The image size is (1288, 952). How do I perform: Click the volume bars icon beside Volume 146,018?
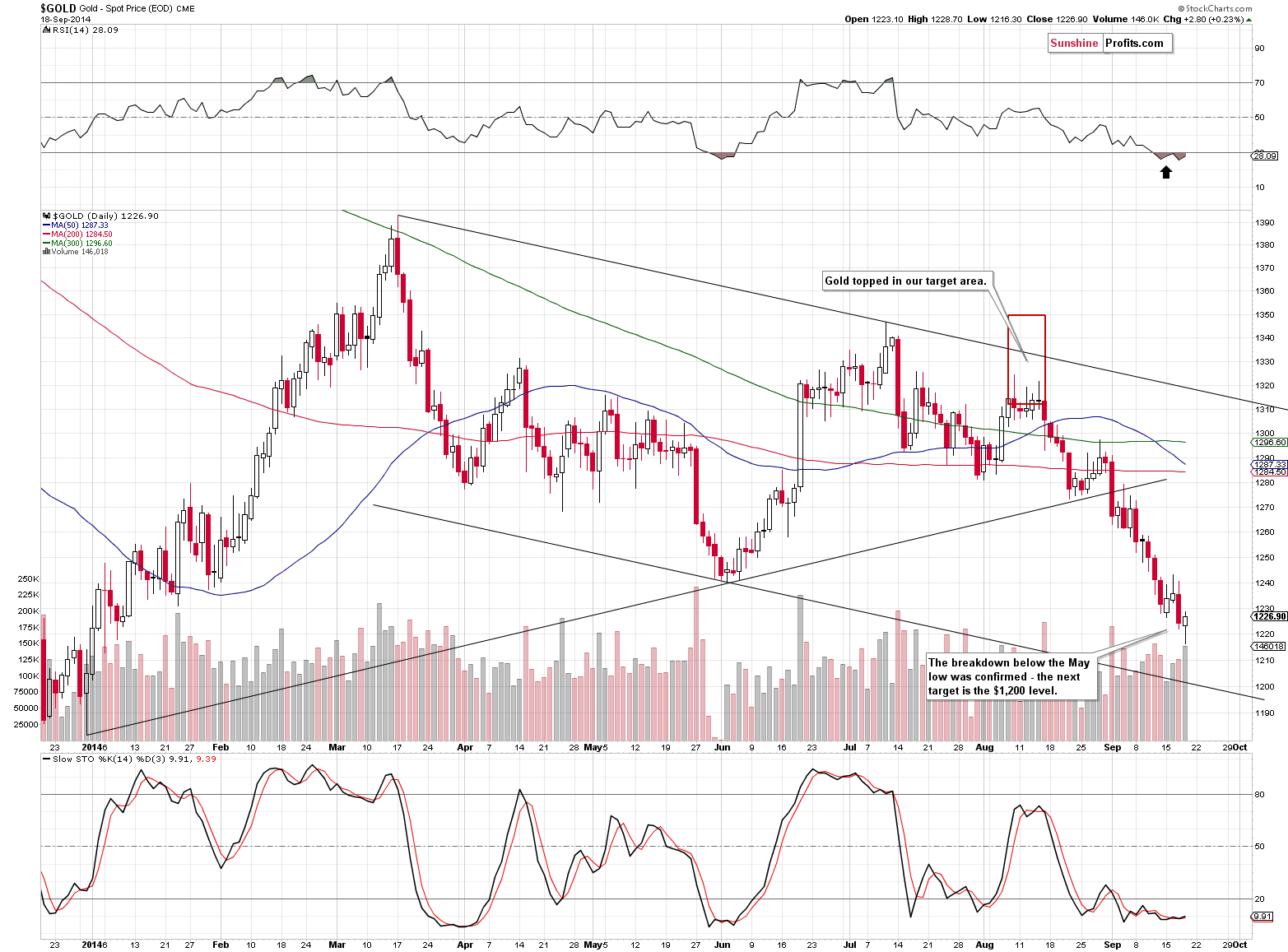(x=45, y=252)
